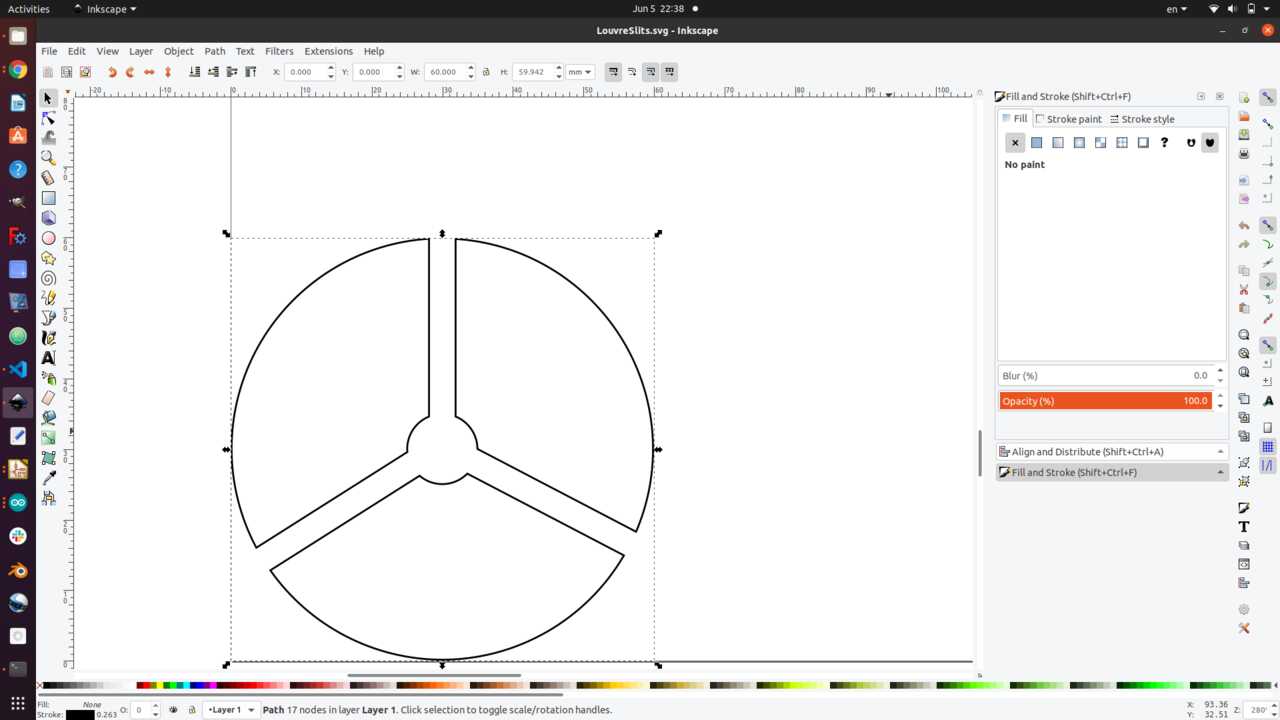The image size is (1280, 720).
Task: Pick the Ellipse tool
Action: click(48, 238)
